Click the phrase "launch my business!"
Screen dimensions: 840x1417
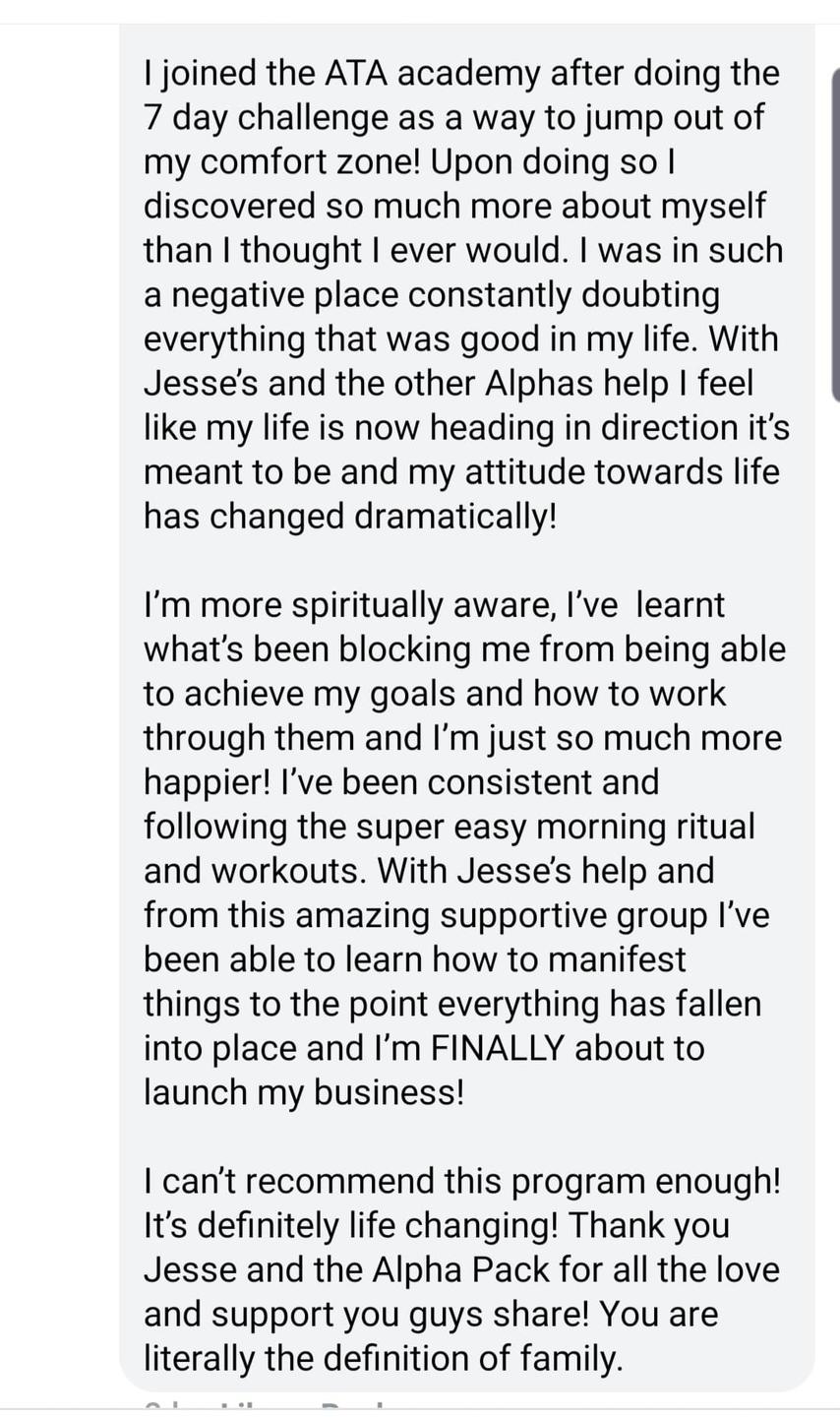click(x=303, y=1092)
